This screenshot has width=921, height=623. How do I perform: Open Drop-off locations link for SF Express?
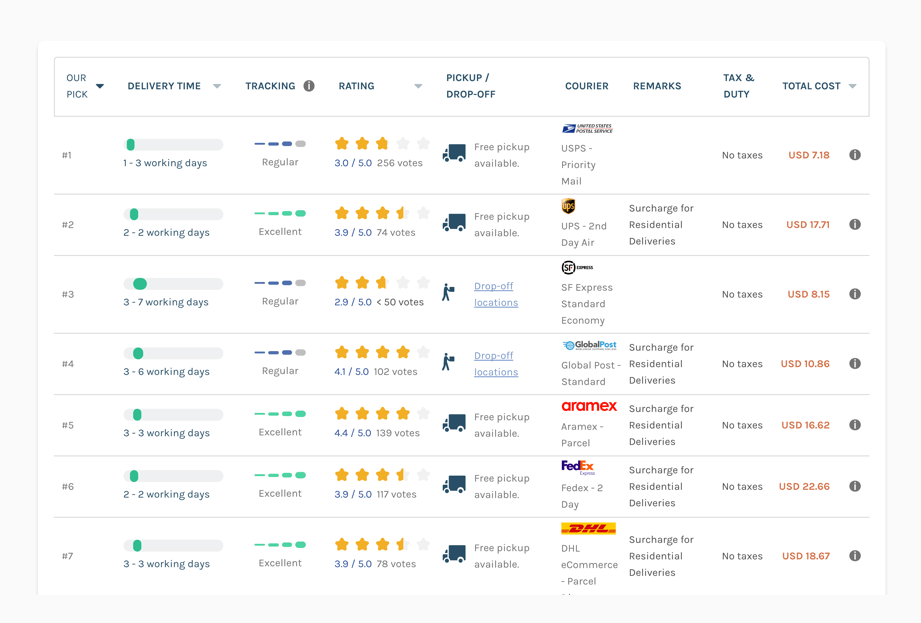[x=495, y=294]
